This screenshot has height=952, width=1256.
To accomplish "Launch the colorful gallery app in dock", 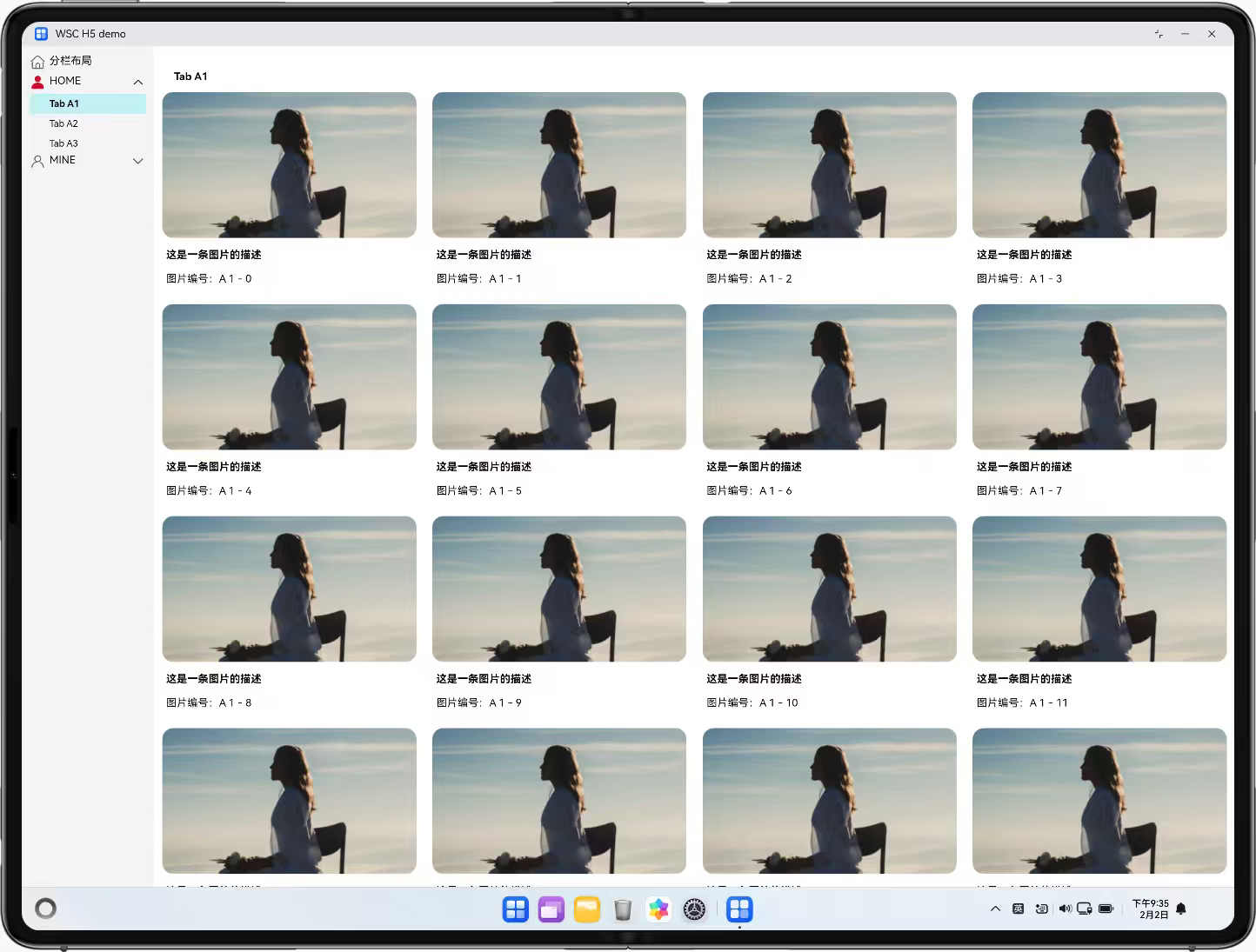I will pyautogui.click(x=658, y=909).
